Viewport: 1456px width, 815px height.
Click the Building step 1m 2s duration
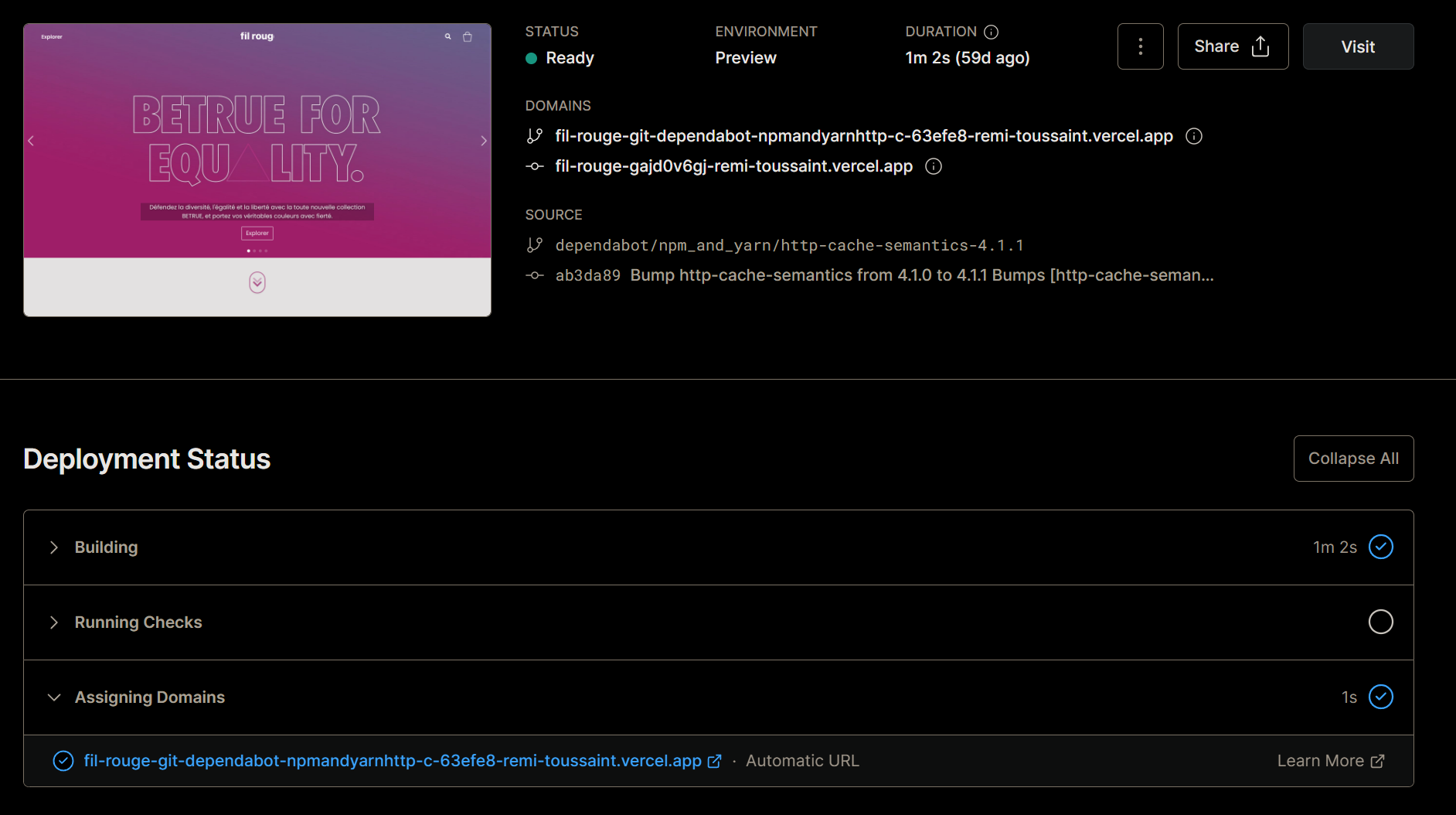click(1335, 547)
